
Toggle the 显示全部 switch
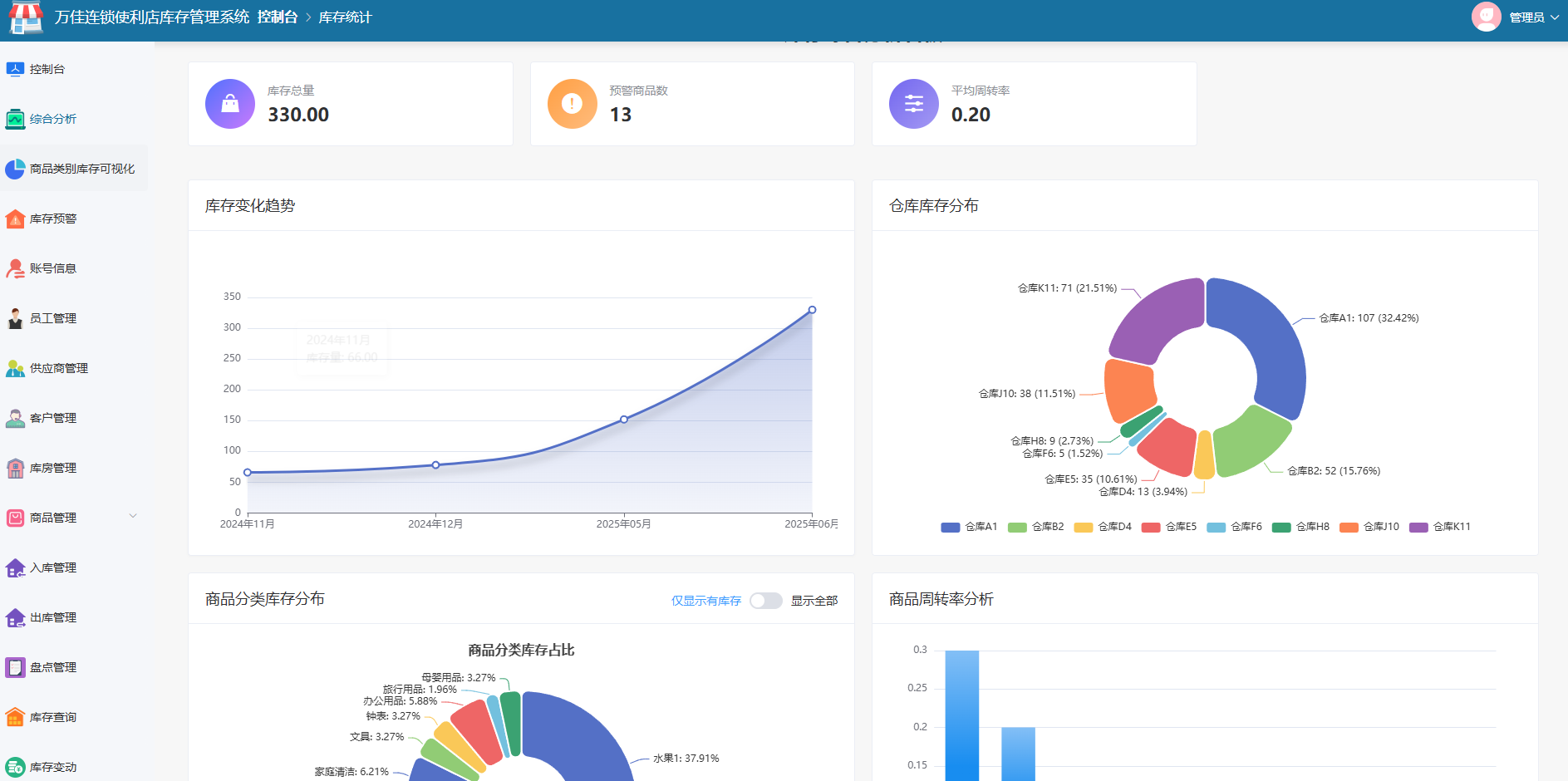tap(765, 601)
